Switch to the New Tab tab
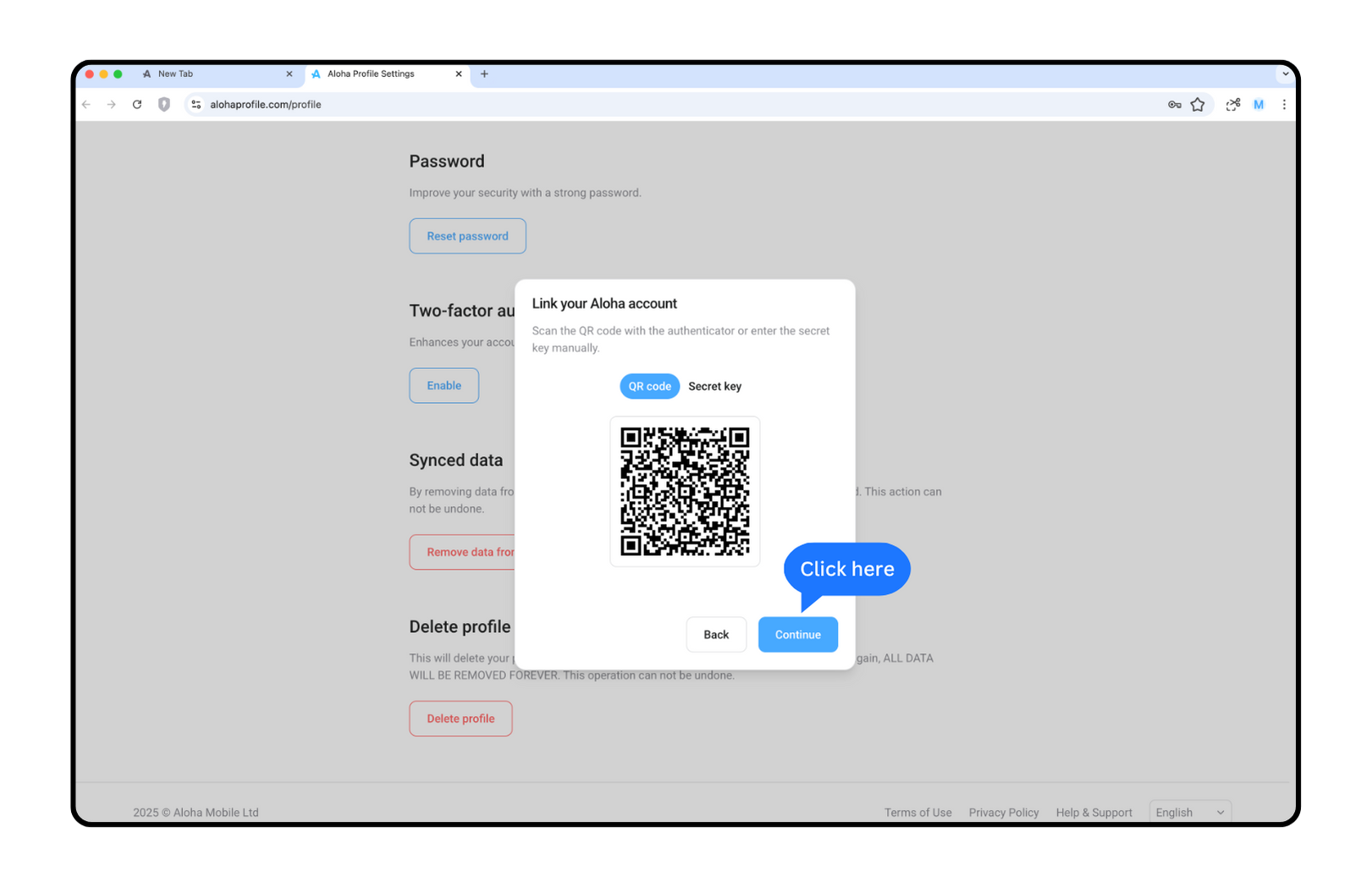This screenshot has height=887, width=1372. pyautogui.click(x=217, y=74)
